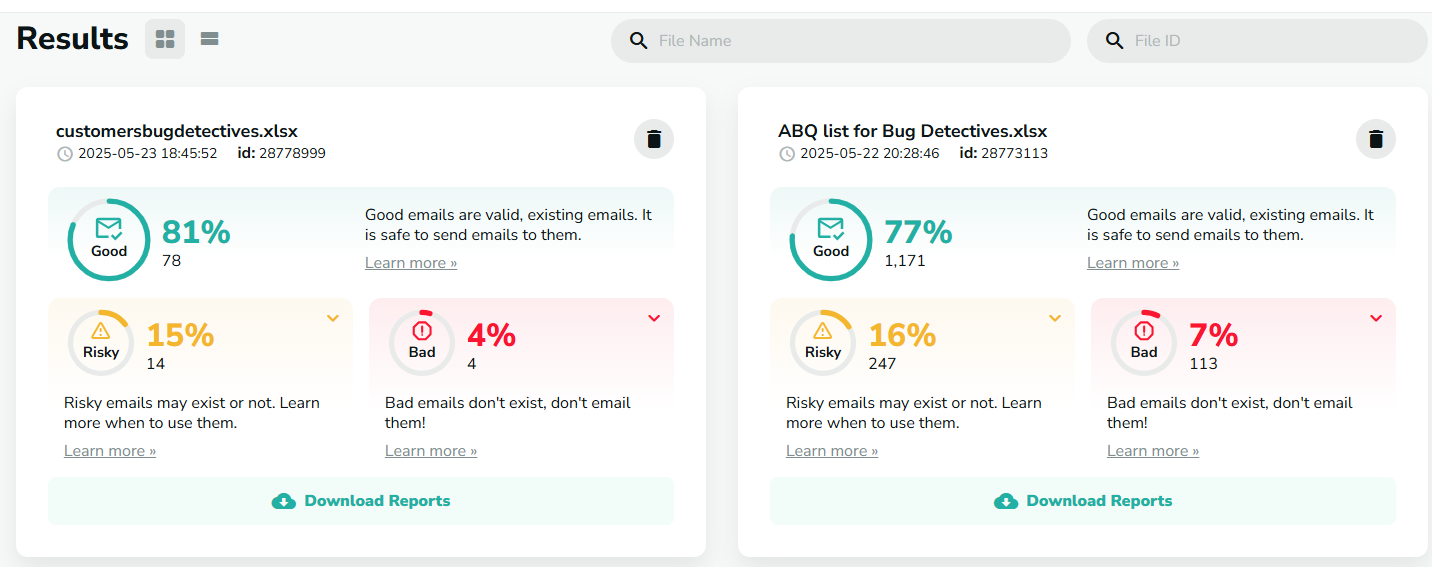Focus the File ID search field
Screen dimensions: 1432x567
pos(1257,41)
